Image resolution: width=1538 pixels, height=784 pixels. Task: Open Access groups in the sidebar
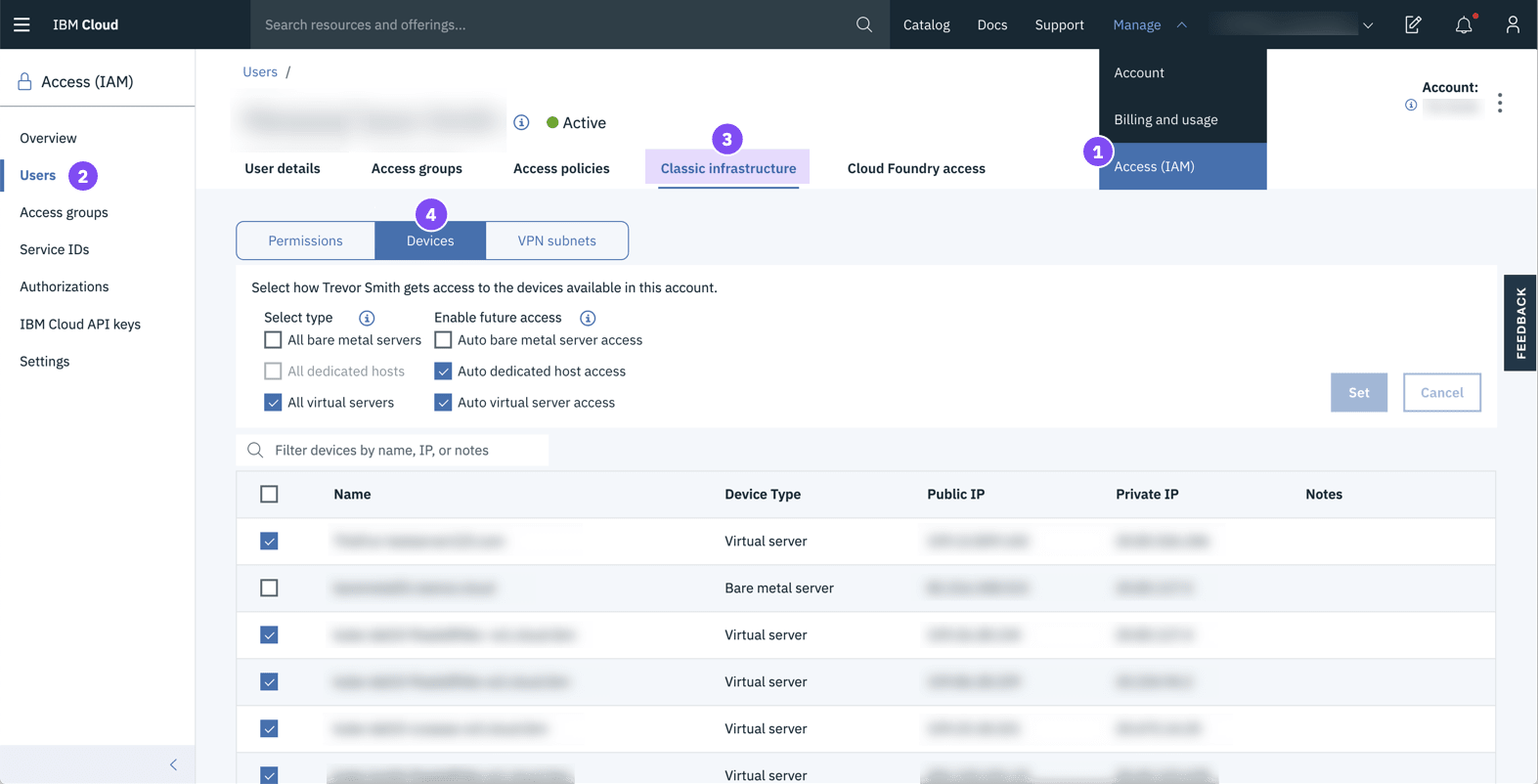pyautogui.click(x=64, y=212)
